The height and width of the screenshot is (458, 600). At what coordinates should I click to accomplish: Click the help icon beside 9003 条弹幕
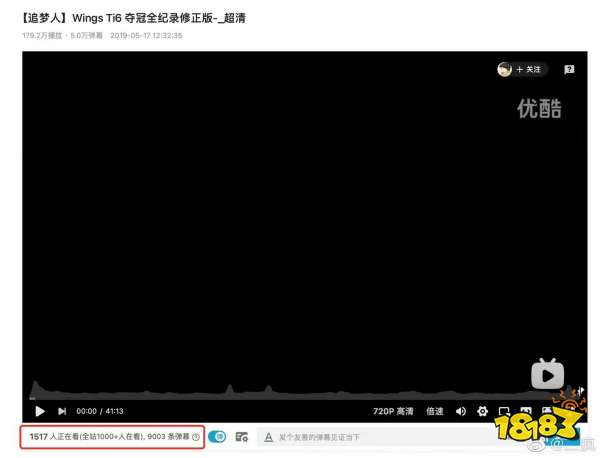pos(196,437)
